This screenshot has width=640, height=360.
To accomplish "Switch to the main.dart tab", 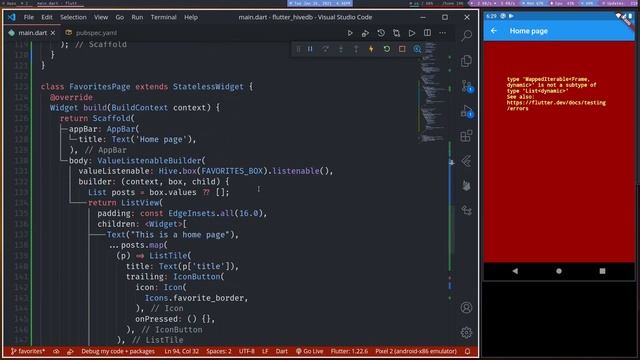I will 32,33.
